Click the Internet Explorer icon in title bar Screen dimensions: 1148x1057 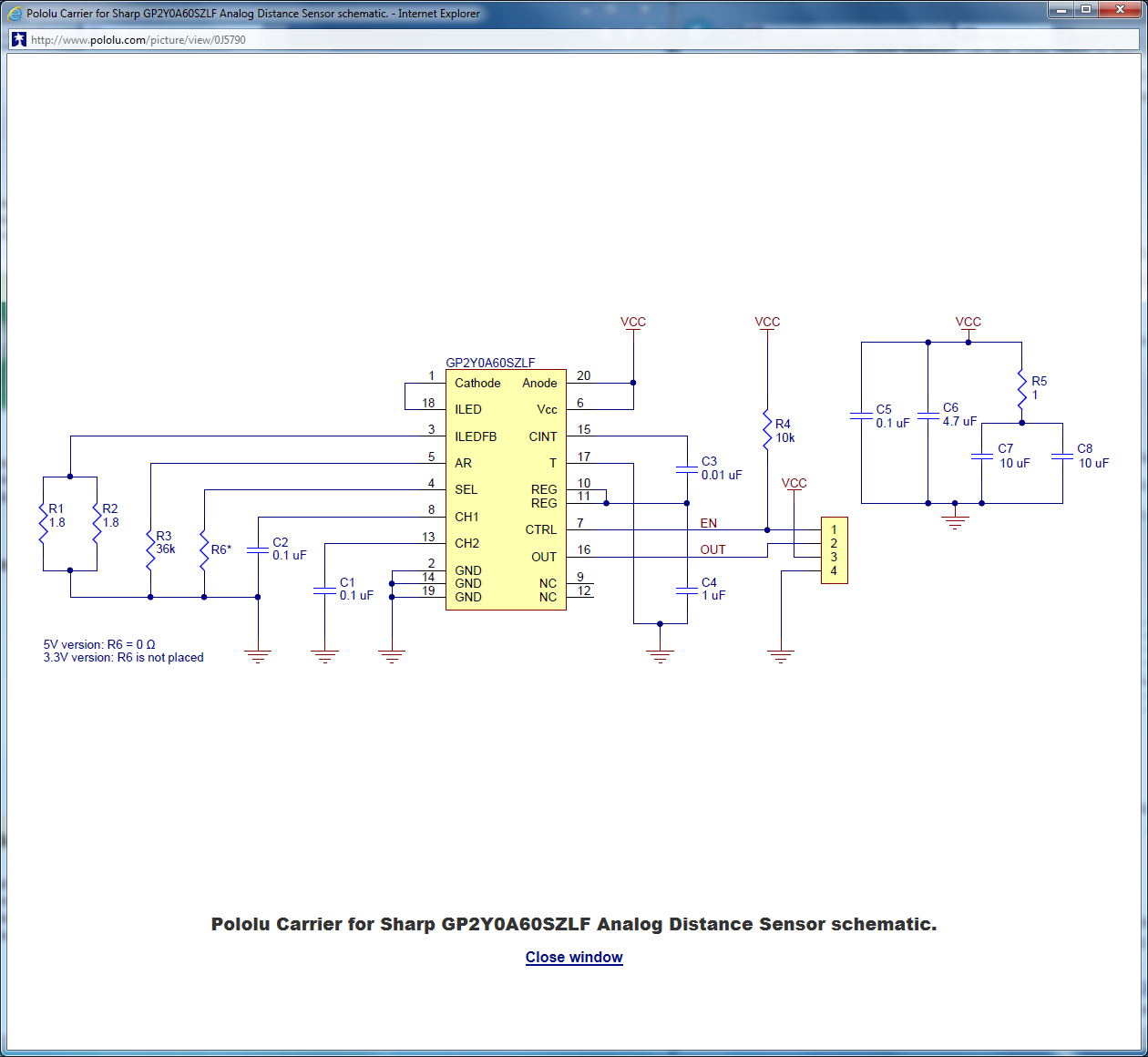coord(15,14)
